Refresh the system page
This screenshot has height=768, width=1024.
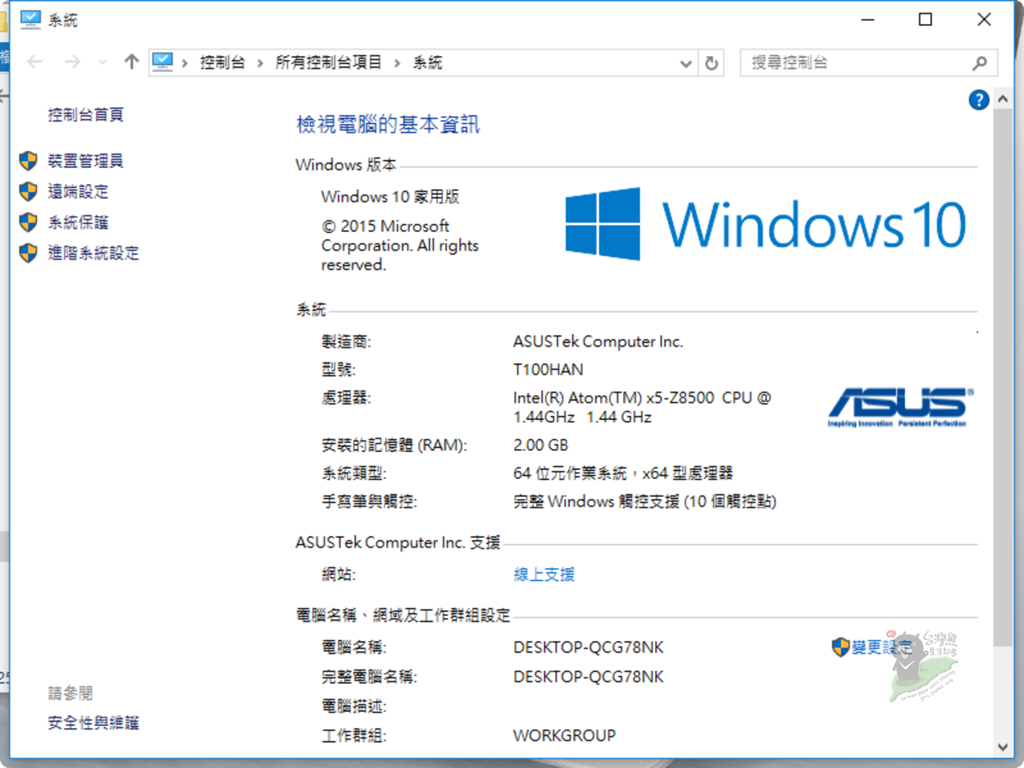[x=711, y=63]
